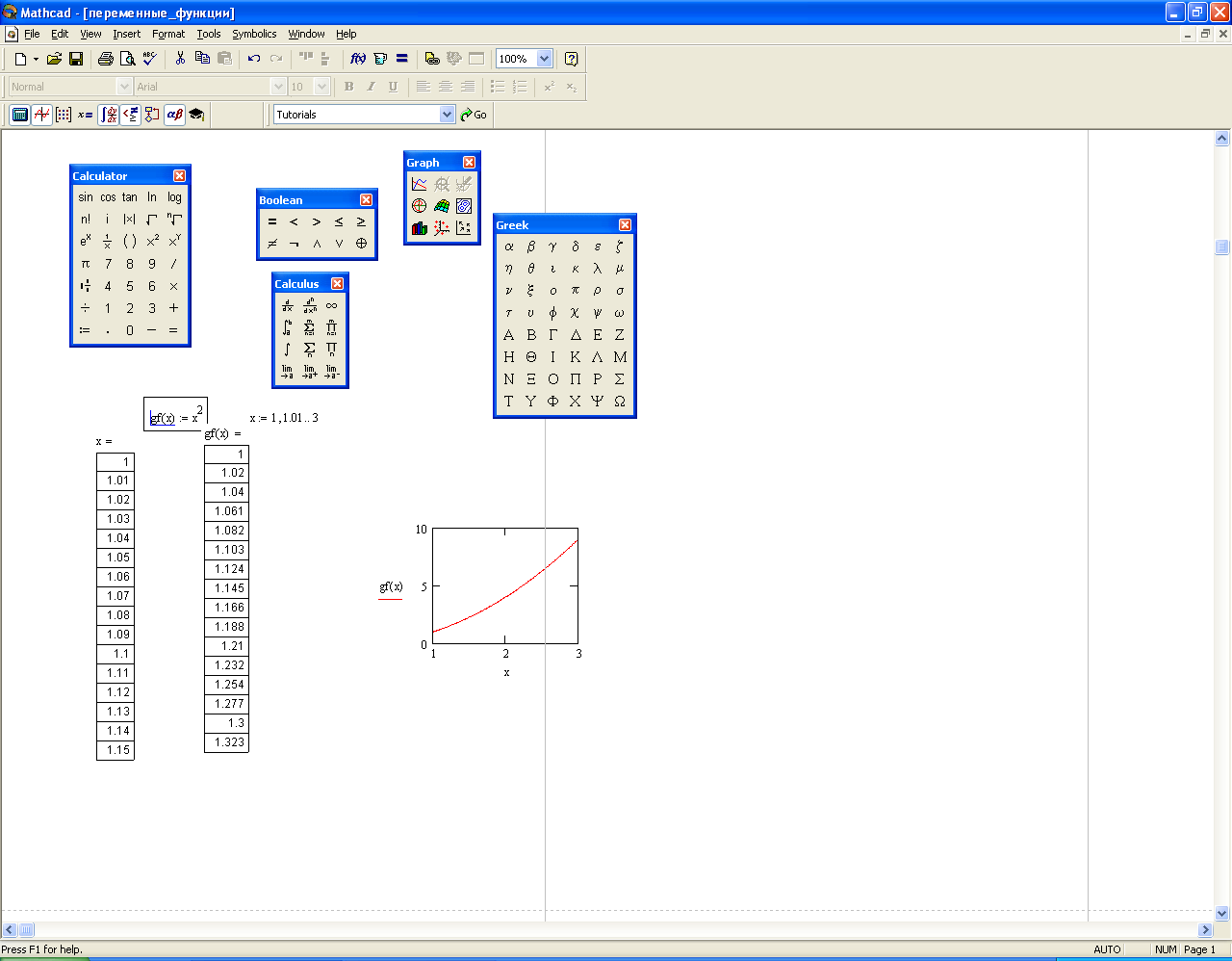Open the Tools menu
1232x961 pixels.
tap(209, 34)
